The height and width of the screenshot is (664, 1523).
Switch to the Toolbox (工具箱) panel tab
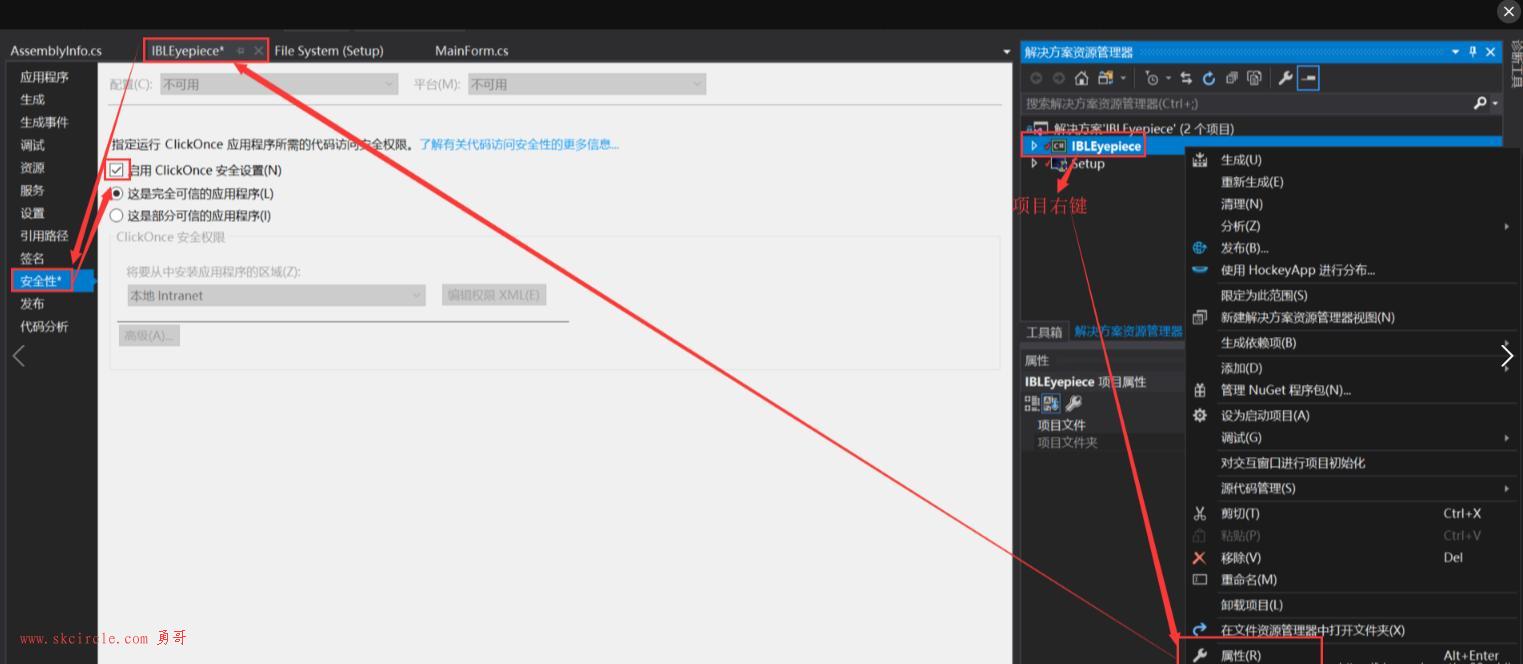coord(1044,332)
